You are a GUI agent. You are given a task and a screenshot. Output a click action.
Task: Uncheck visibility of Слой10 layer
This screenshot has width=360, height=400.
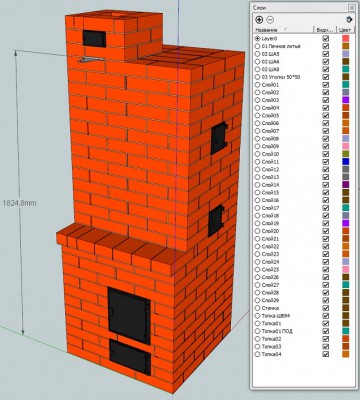(326, 154)
